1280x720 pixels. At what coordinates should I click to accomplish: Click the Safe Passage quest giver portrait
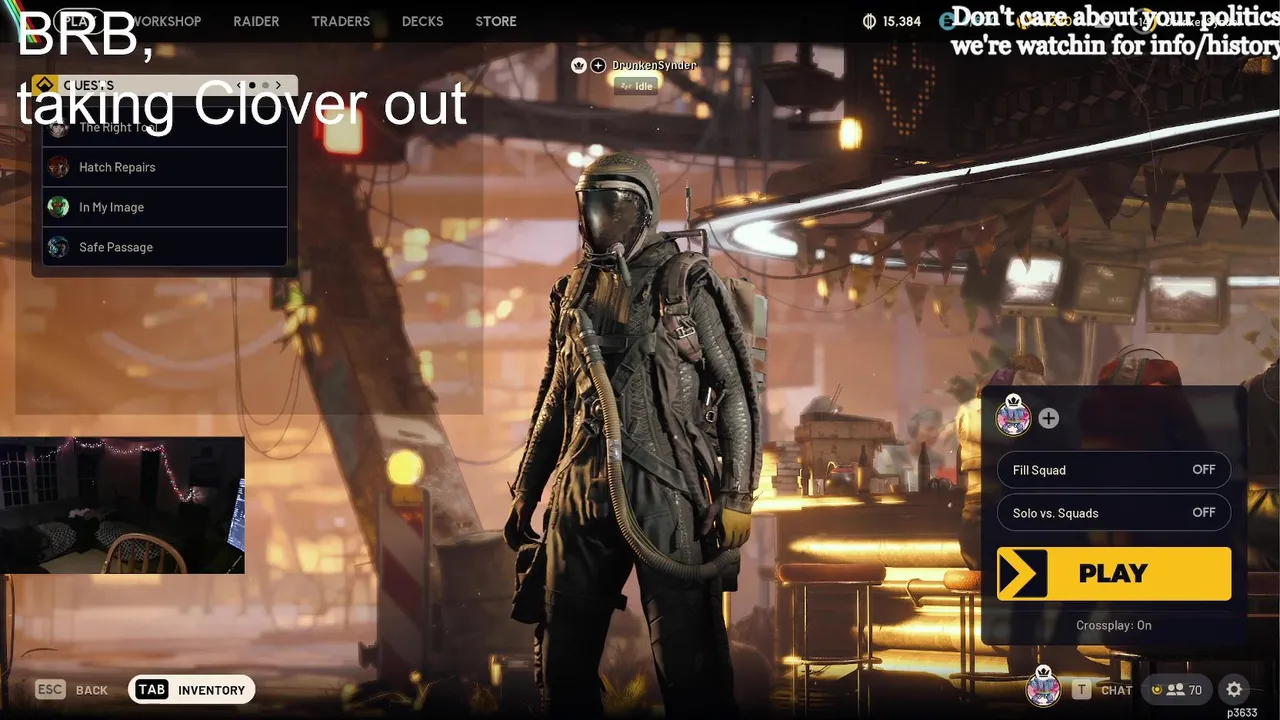coord(59,247)
